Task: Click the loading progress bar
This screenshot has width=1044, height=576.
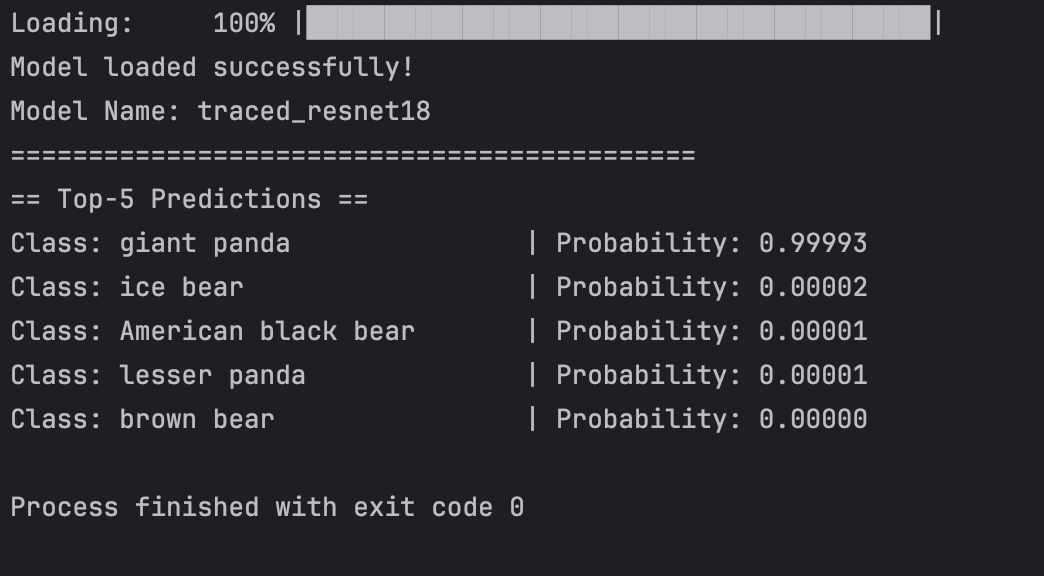Action: point(618,23)
